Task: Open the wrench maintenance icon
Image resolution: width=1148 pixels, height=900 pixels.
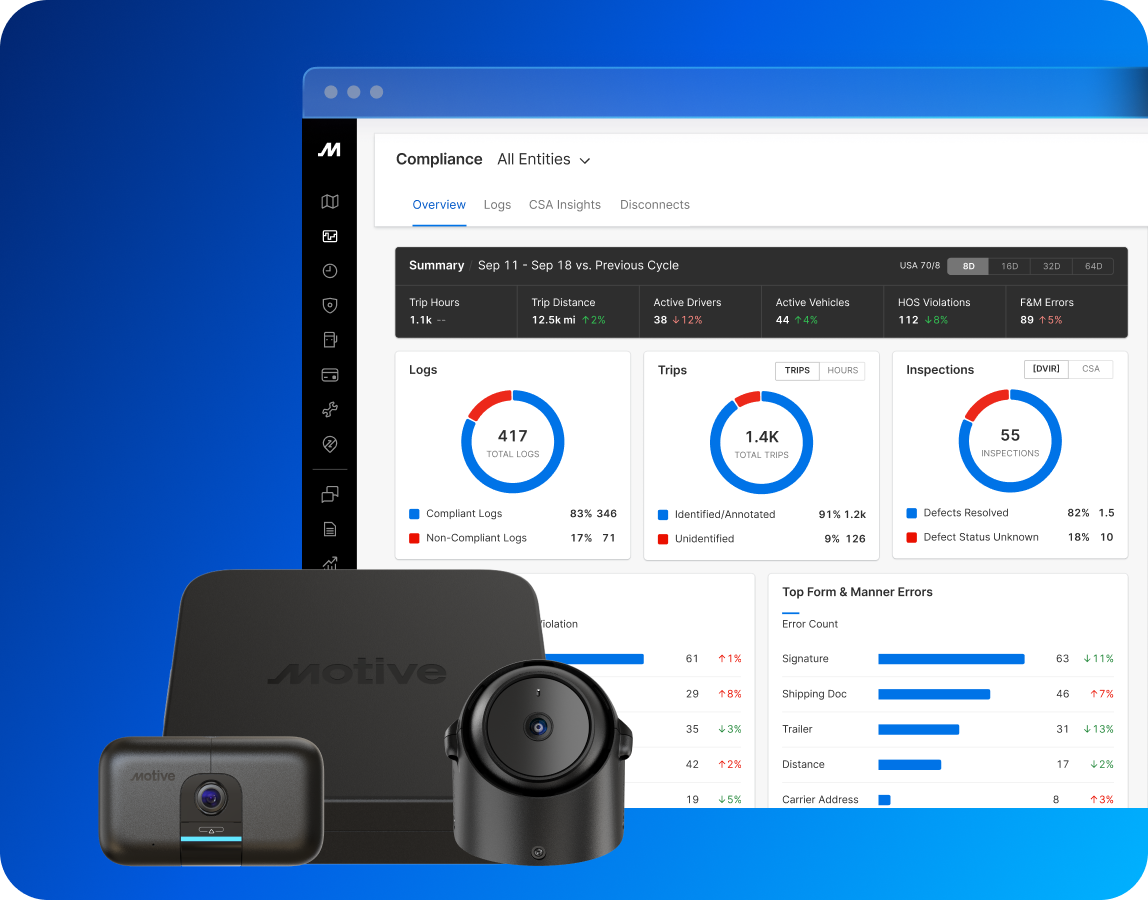Action: coord(330,409)
